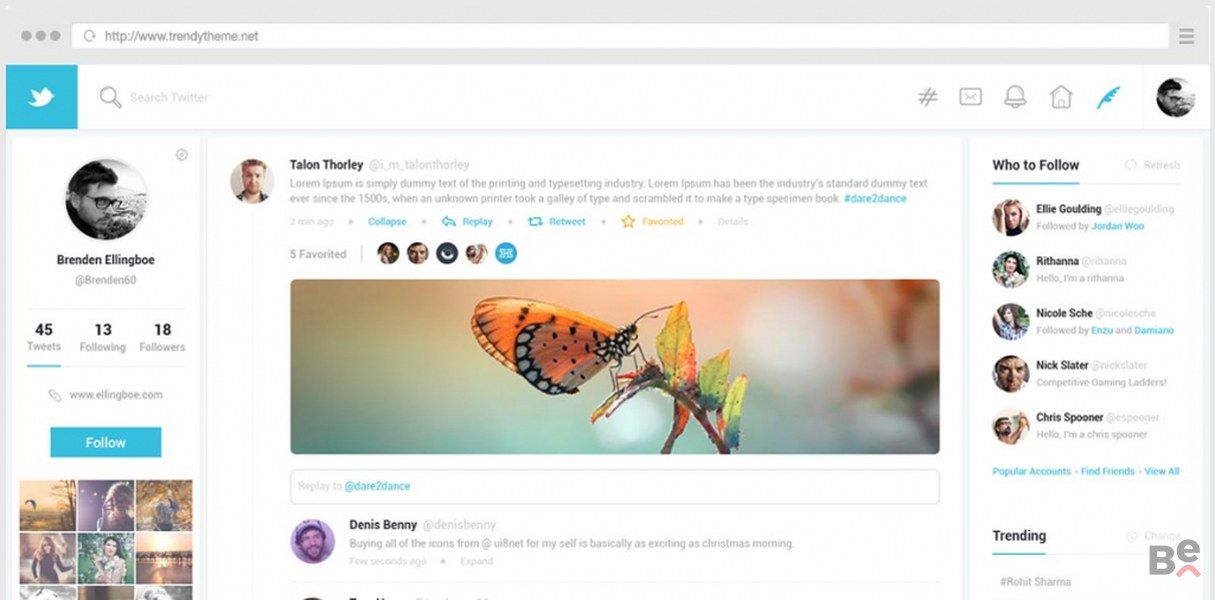
Task: Select the Followers count tab
Action: tap(162, 337)
